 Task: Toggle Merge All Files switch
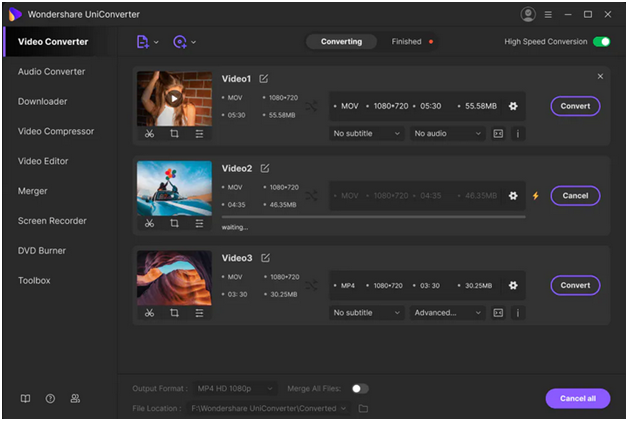360,389
